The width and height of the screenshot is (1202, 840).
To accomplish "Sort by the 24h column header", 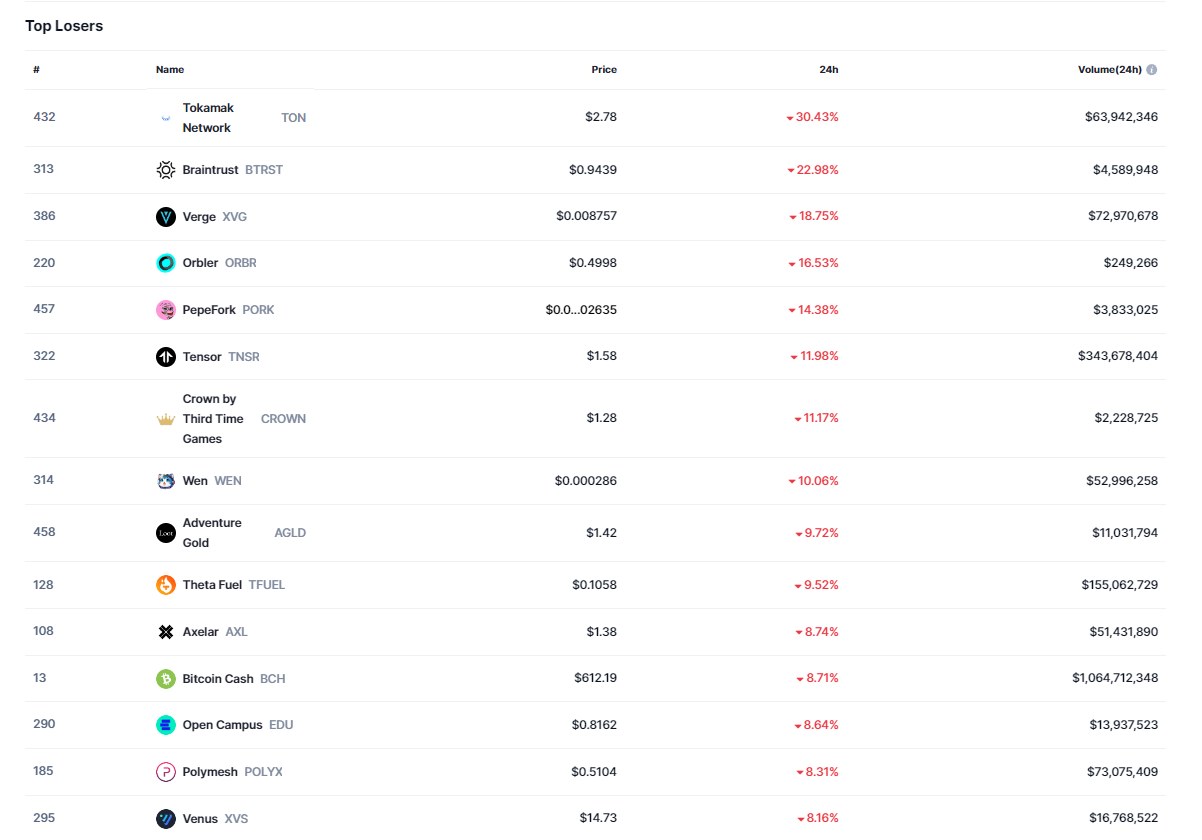I will tap(828, 70).
